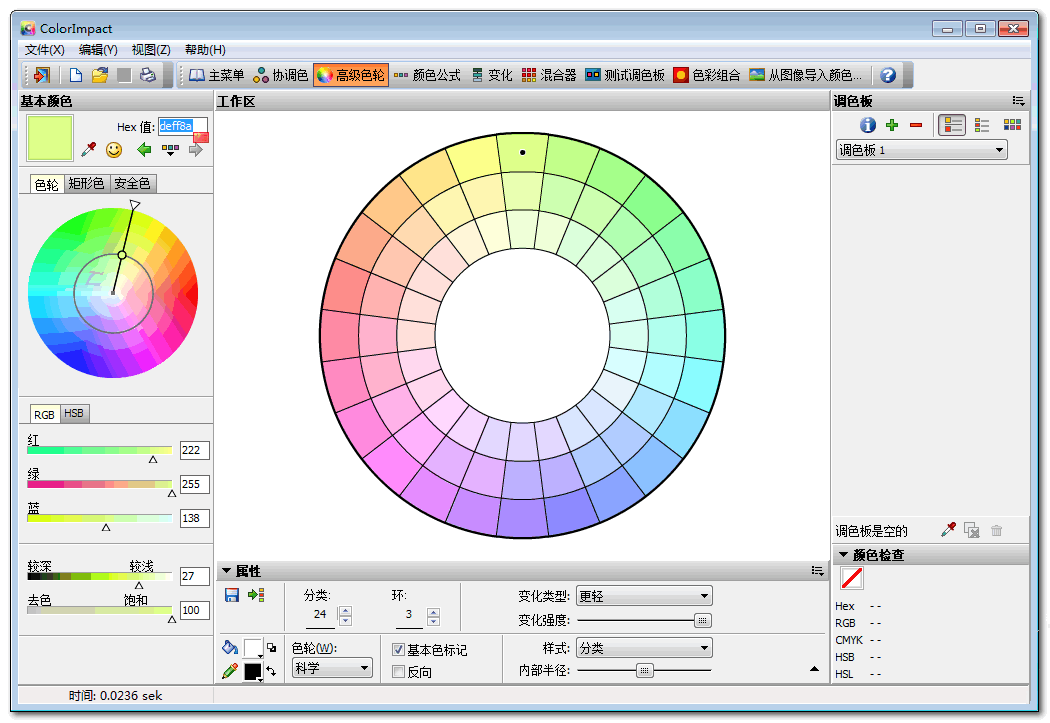1050x723 pixels.
Task: Uncheck the 基本色标记 checkbox
Action: 397,647
